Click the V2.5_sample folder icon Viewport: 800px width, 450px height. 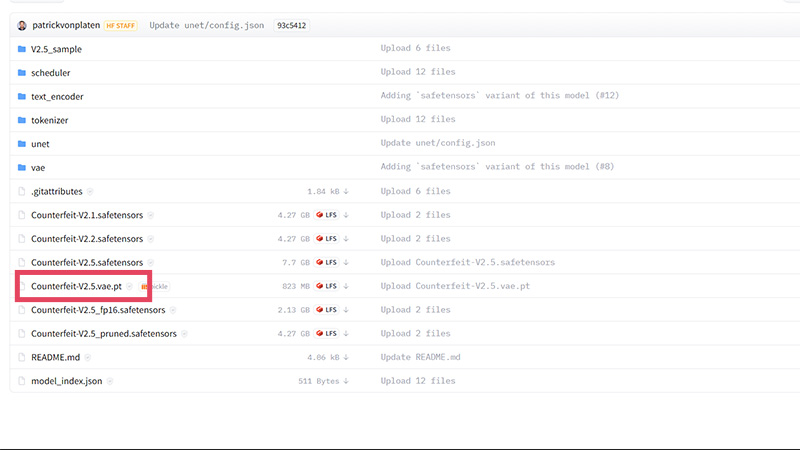(21, 49)
